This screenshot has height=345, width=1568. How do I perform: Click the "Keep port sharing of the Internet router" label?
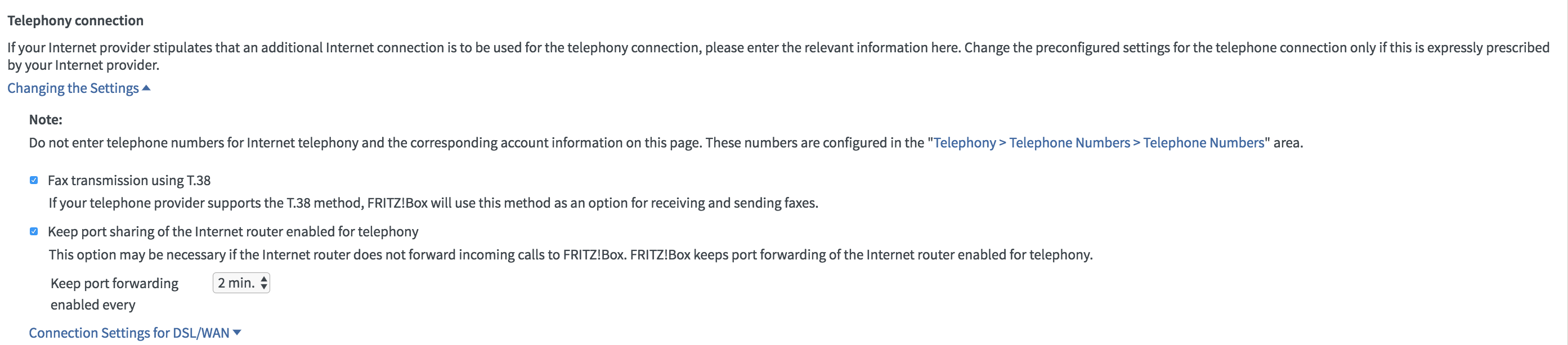tap(232, 231)
